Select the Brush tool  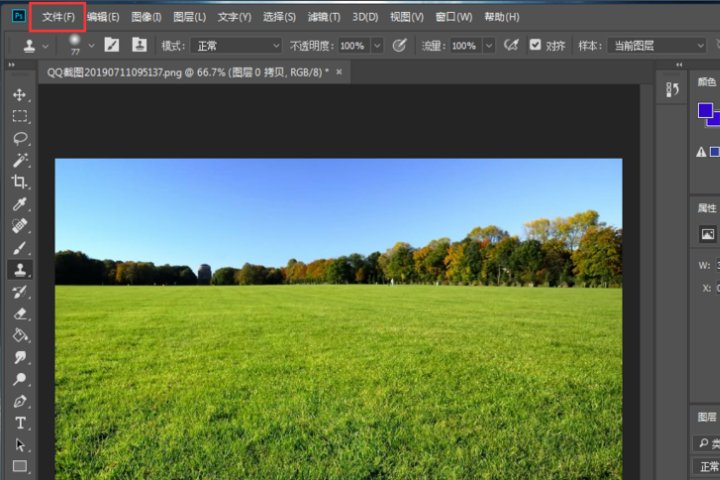(x=19, y=248)
